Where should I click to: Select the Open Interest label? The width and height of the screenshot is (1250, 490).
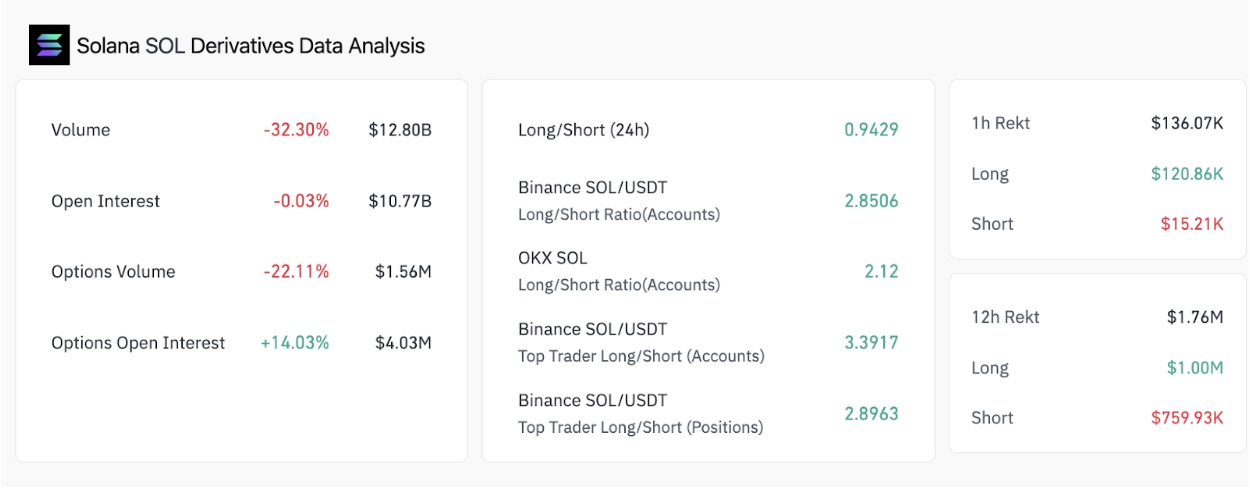106,201
